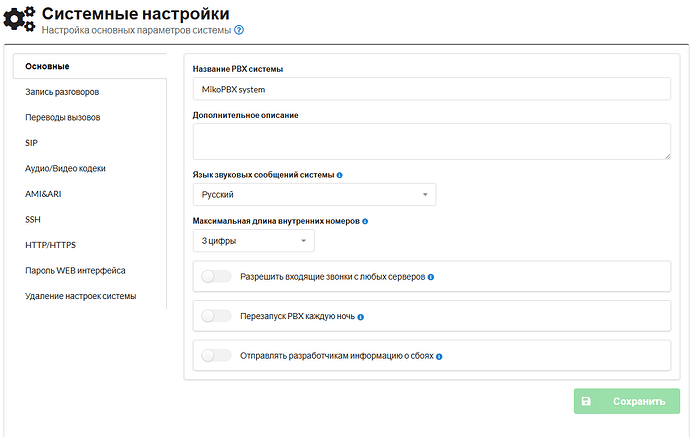Click the gears icon in the page header

(19, 21)
